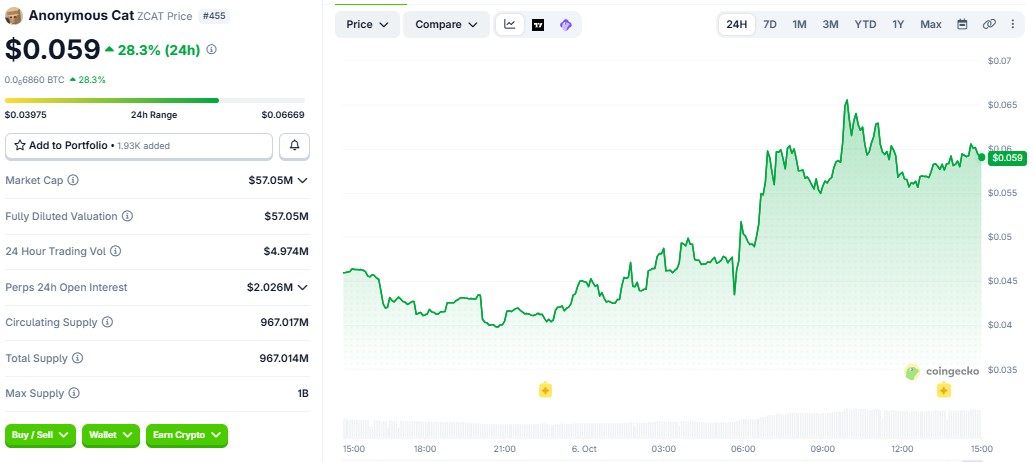This screenshot has height=462, width=1034.
Task: Open the calendar date range picker
Action: pyautogui.click(x=962, y=24)
